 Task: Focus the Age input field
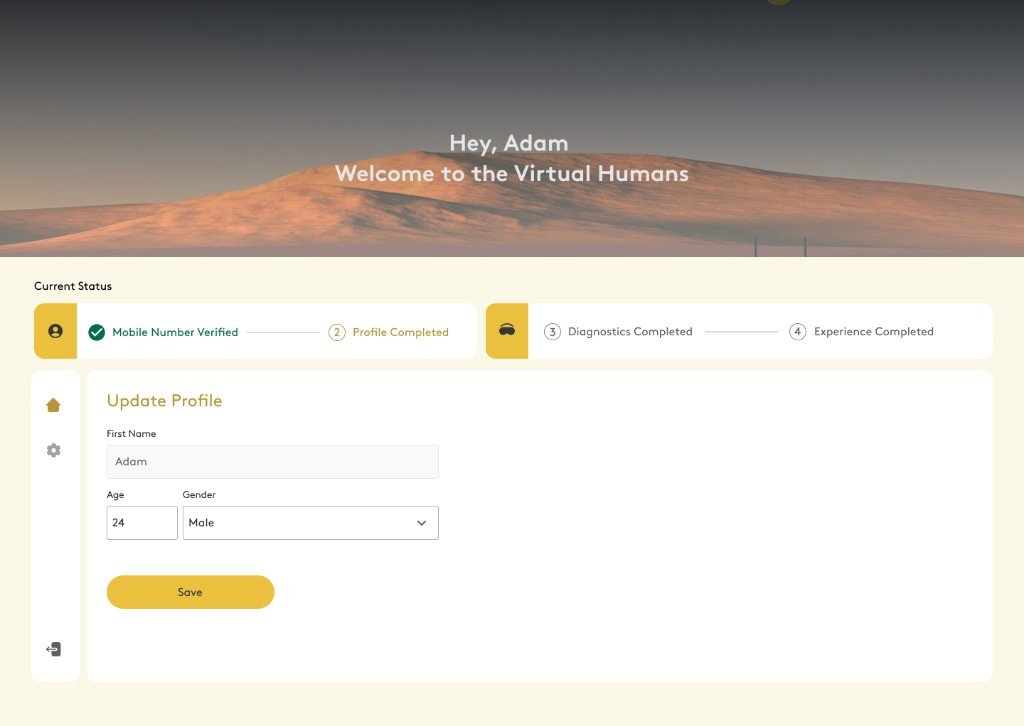point(142,523)
